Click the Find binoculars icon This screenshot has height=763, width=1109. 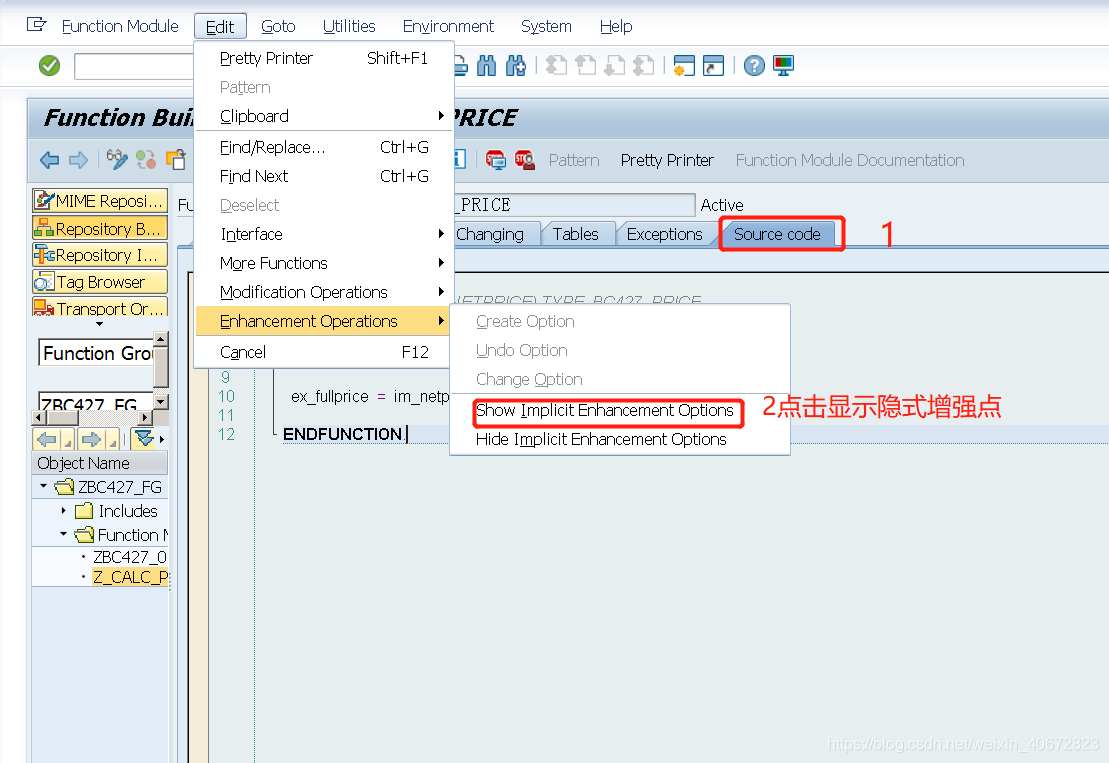(487, 66)
